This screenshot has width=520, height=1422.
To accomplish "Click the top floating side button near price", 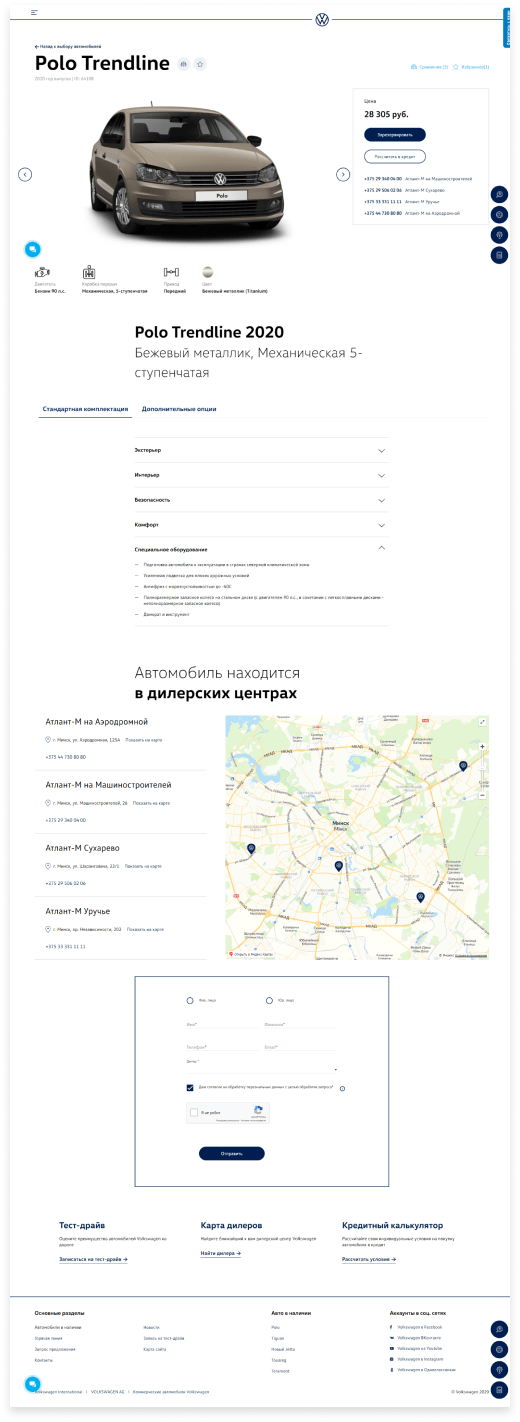I will coord(499,194).
